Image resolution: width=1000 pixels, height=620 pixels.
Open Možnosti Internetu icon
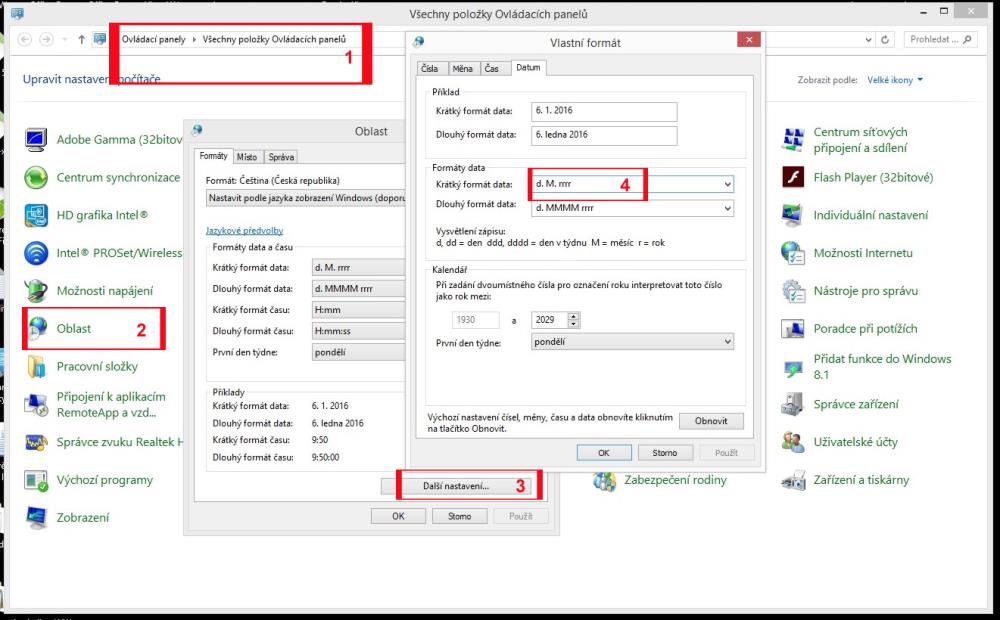tap(793, 253)
